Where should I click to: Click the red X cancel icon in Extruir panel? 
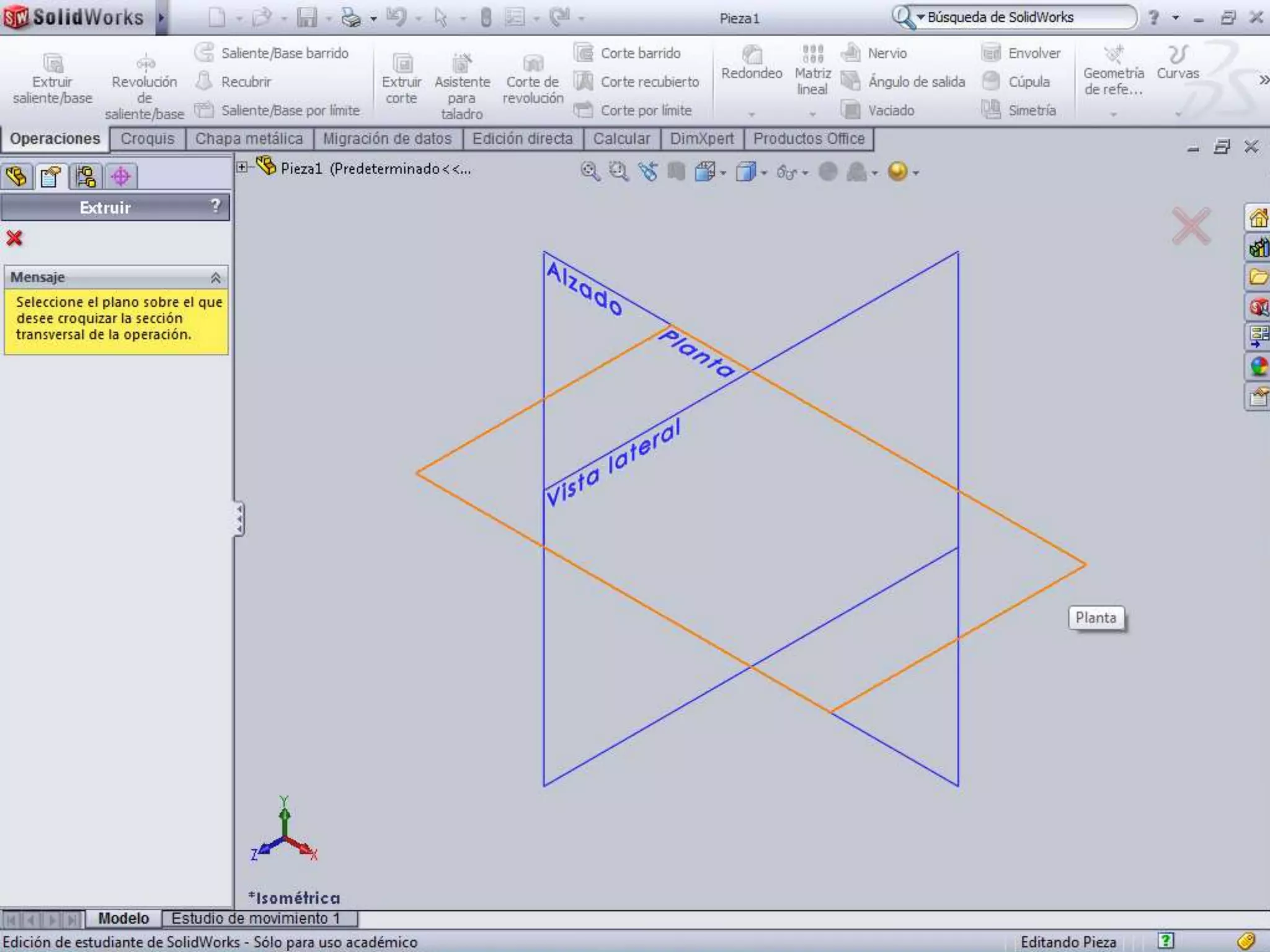(14, 239)
